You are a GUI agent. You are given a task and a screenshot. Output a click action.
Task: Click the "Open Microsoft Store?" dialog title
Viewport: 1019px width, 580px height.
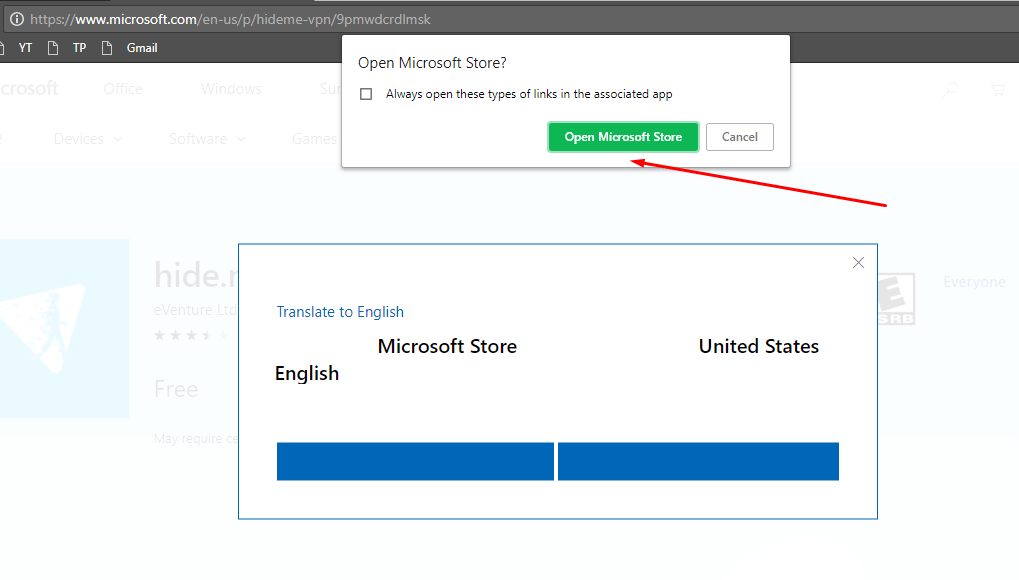coord(432,63)
